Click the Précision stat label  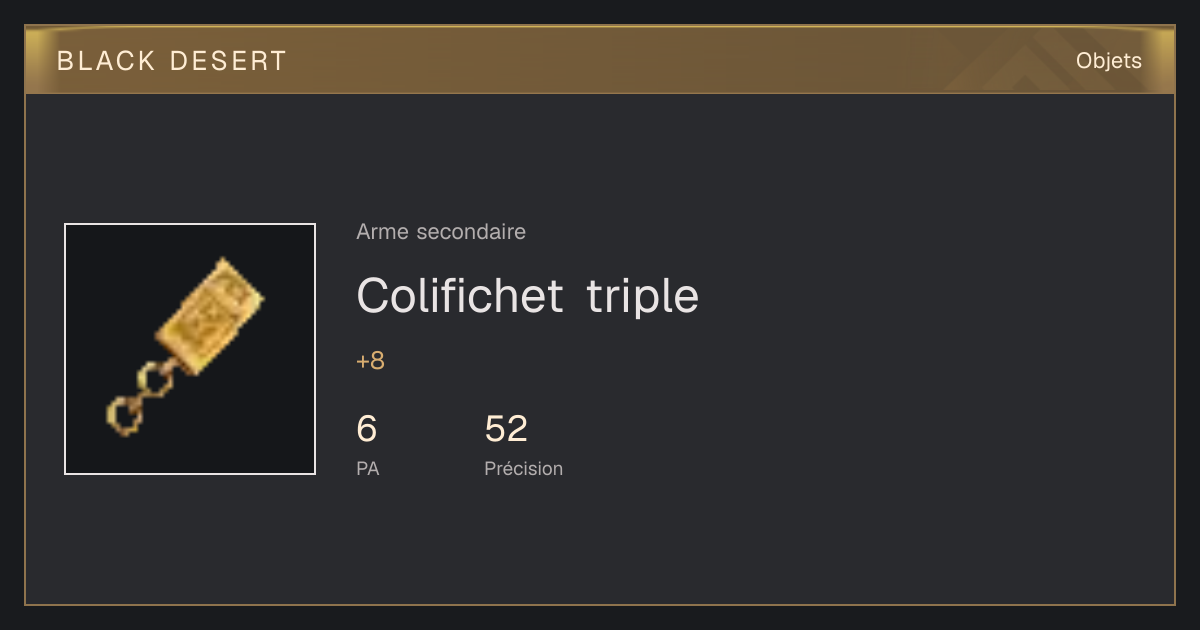tap(523, 468)
